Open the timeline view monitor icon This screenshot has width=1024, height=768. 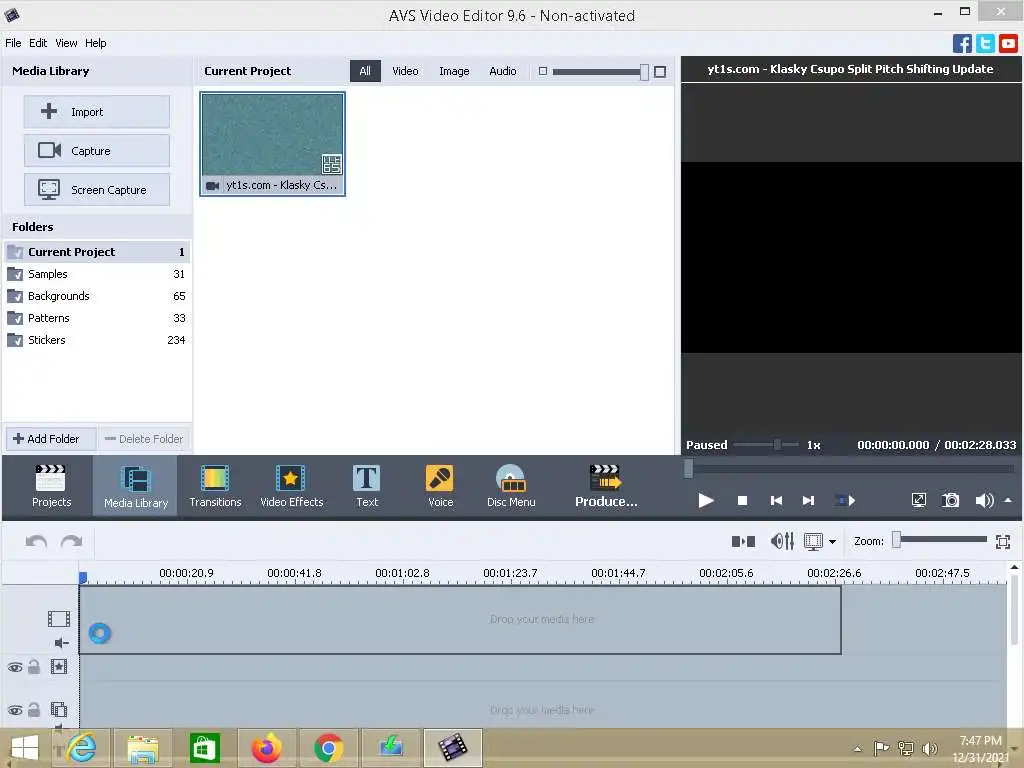[813, 541]
